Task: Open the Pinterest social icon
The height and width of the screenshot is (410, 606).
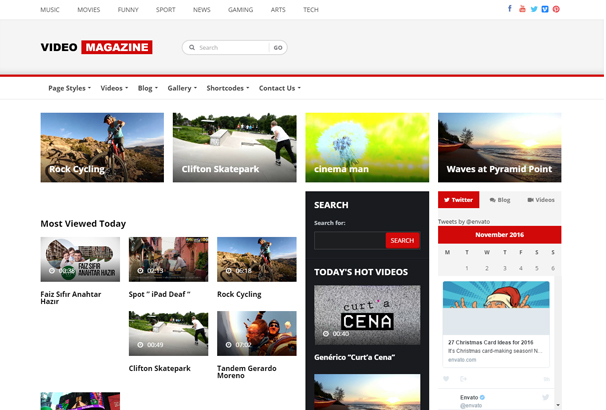Action: [556, 9]
